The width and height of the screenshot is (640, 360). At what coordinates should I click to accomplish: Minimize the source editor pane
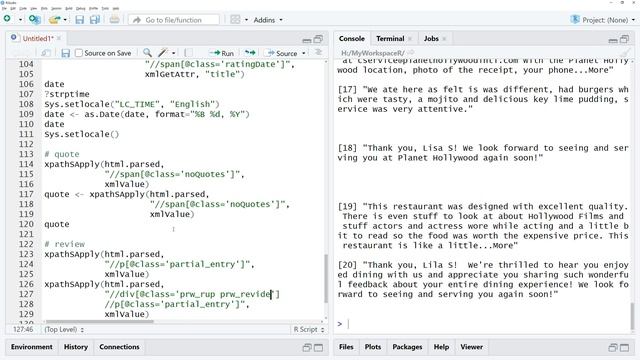click(x=307, y=40)
